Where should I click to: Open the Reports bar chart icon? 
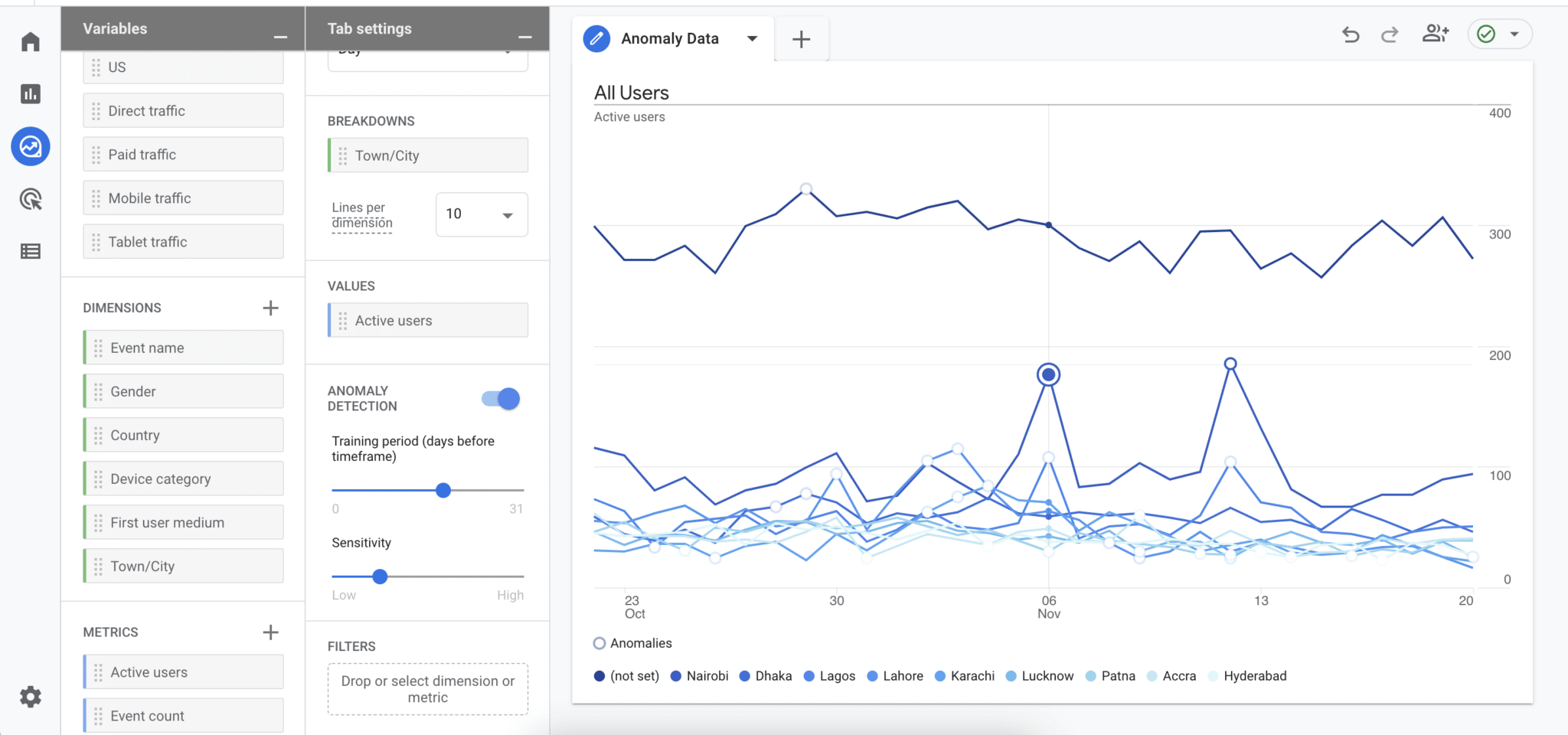pyautogui.click(x=31, y=94)
